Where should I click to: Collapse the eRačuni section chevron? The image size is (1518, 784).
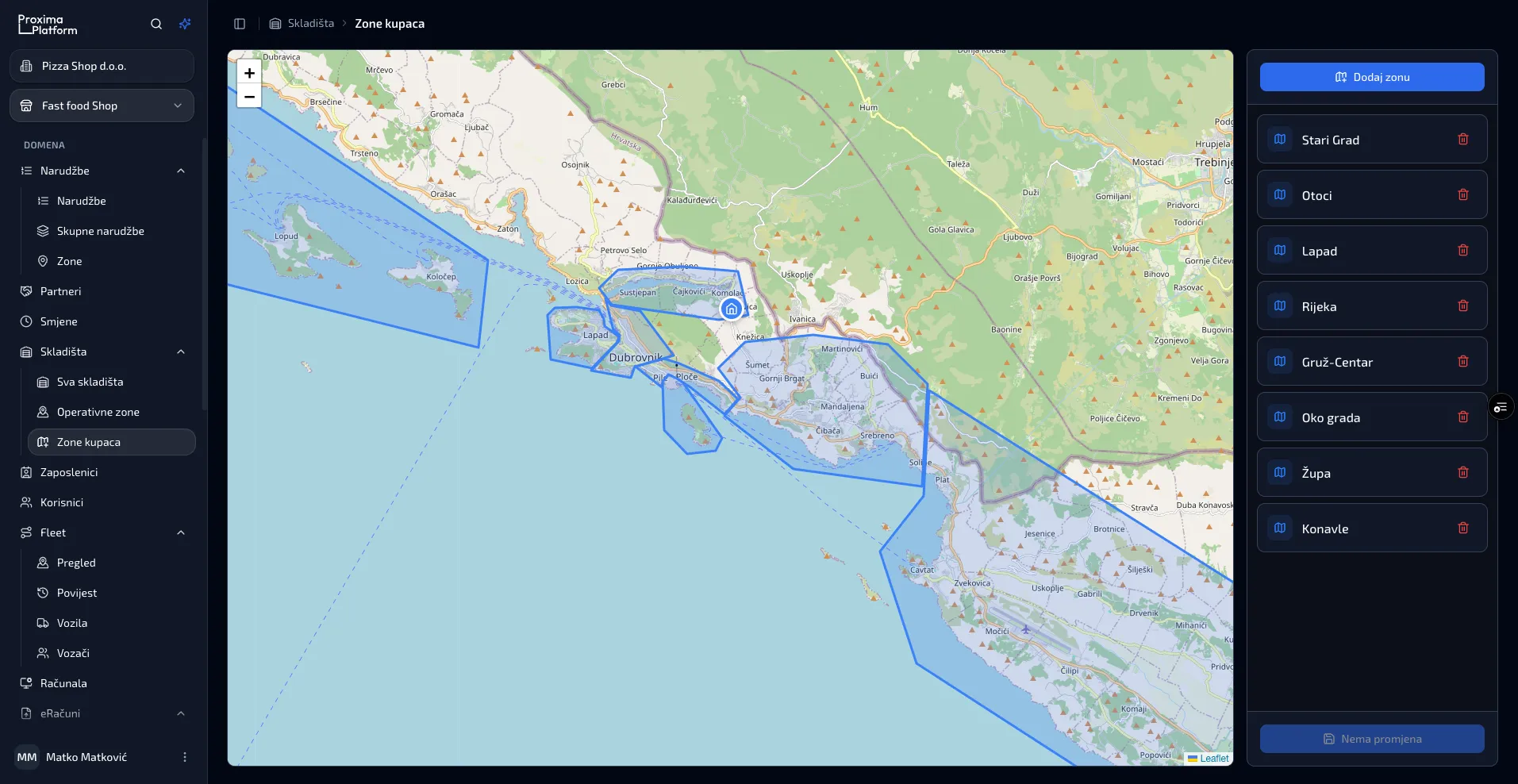click(181, 713)
